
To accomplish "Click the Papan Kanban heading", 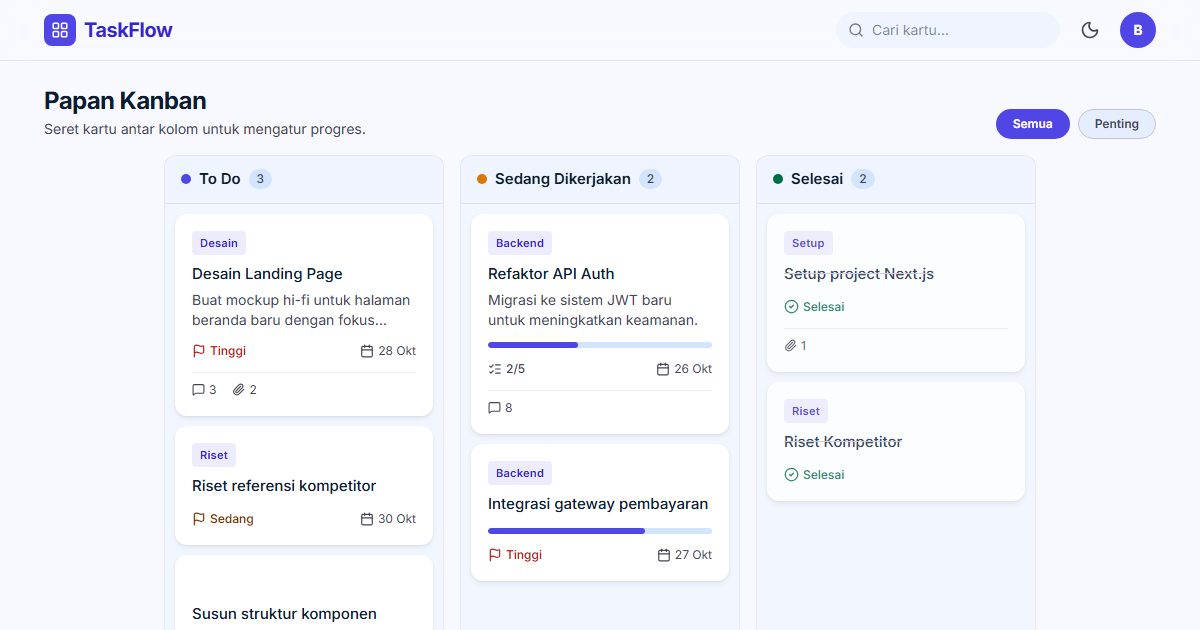I will click(125, 100).
